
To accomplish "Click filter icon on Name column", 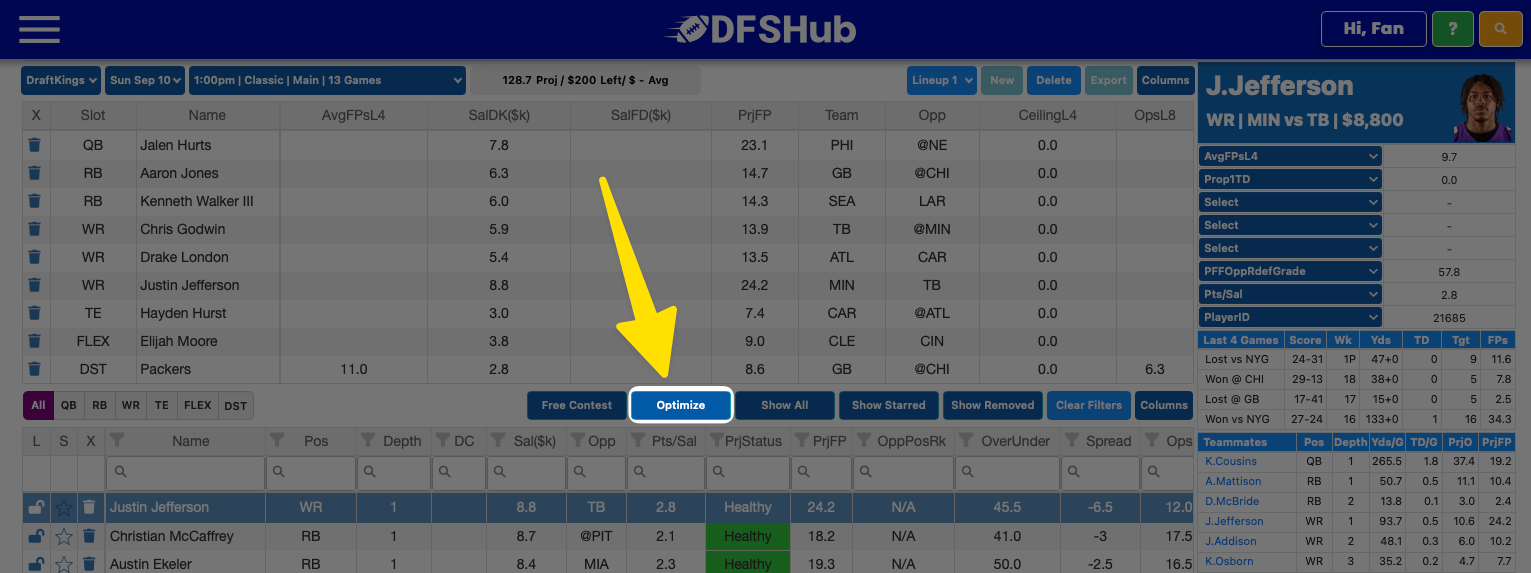I will click(x=117, y=441).
